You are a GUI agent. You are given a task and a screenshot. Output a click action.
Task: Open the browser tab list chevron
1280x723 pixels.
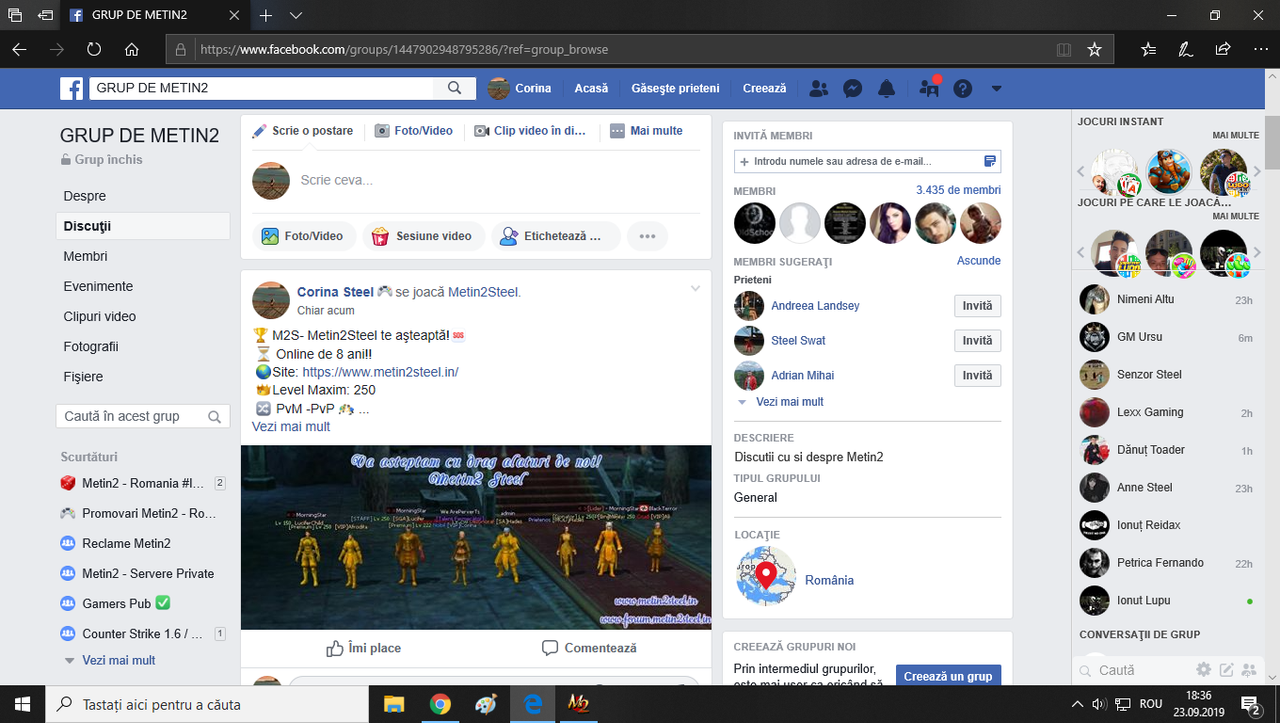tap(296, 16)
